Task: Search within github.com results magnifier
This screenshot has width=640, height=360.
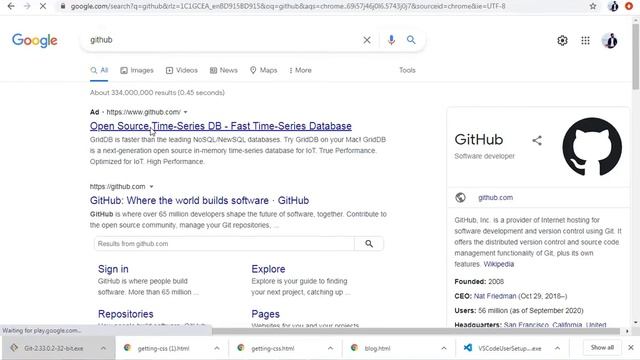Action: coord(369,244)
